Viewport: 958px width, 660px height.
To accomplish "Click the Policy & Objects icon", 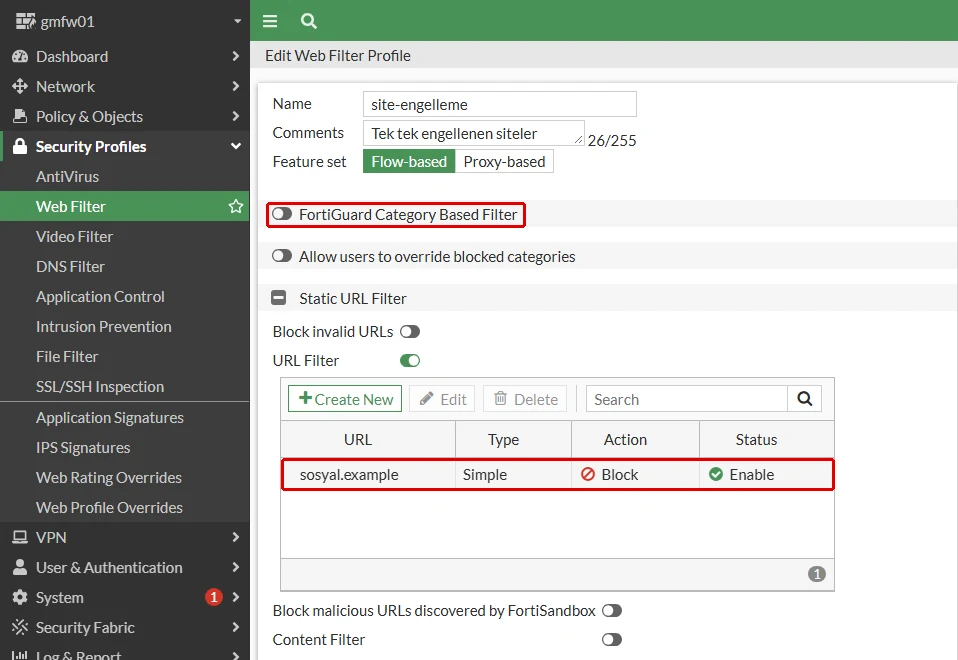I will [20, 116].
